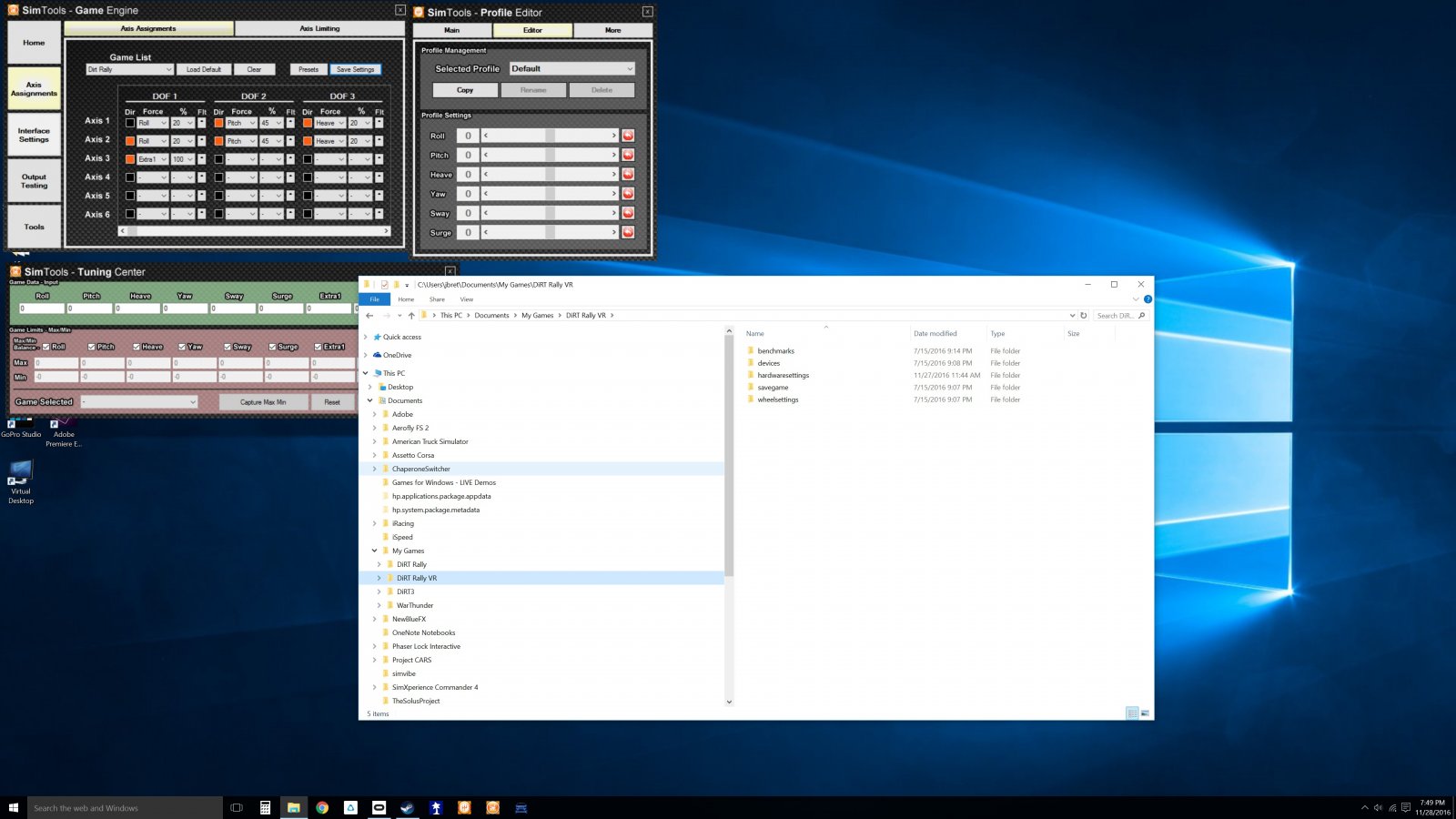This screenshot has width=1456, height=819.
Task: Switch to Main tab in Profile Editor
Action: (452, 30)
